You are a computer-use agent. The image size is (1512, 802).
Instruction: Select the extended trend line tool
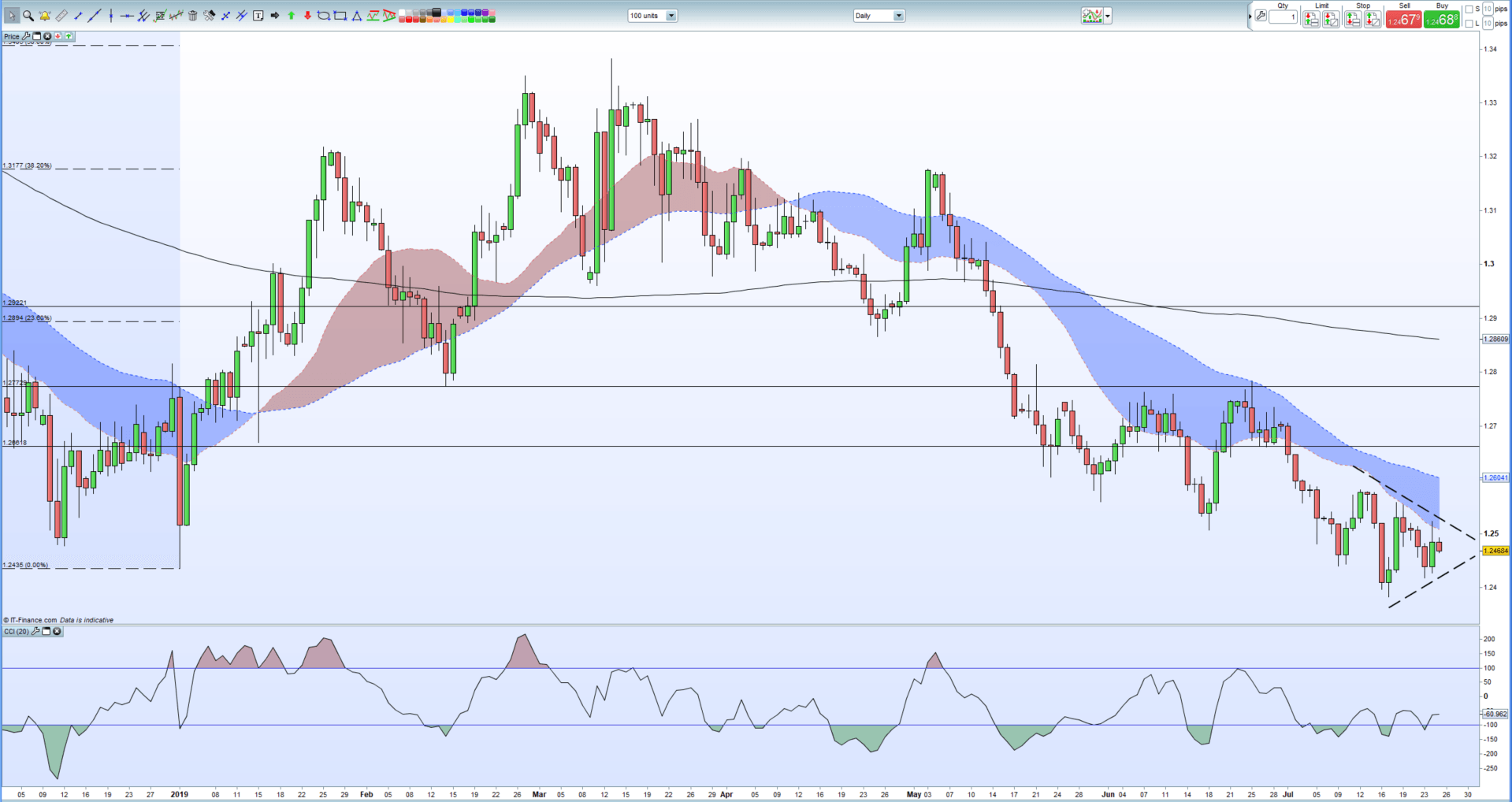(95, 16)
